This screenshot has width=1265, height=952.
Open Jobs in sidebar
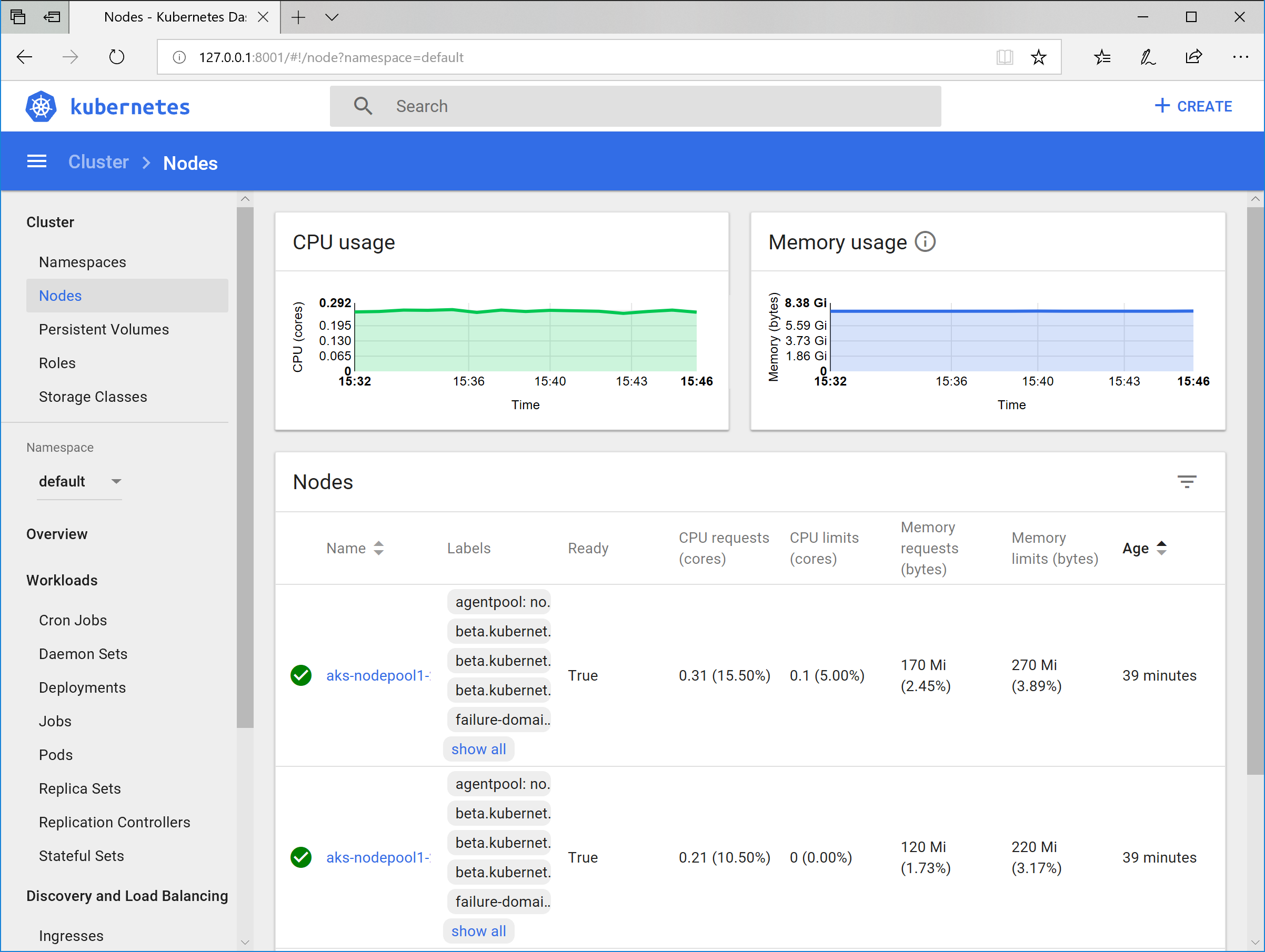click(55, 721)
